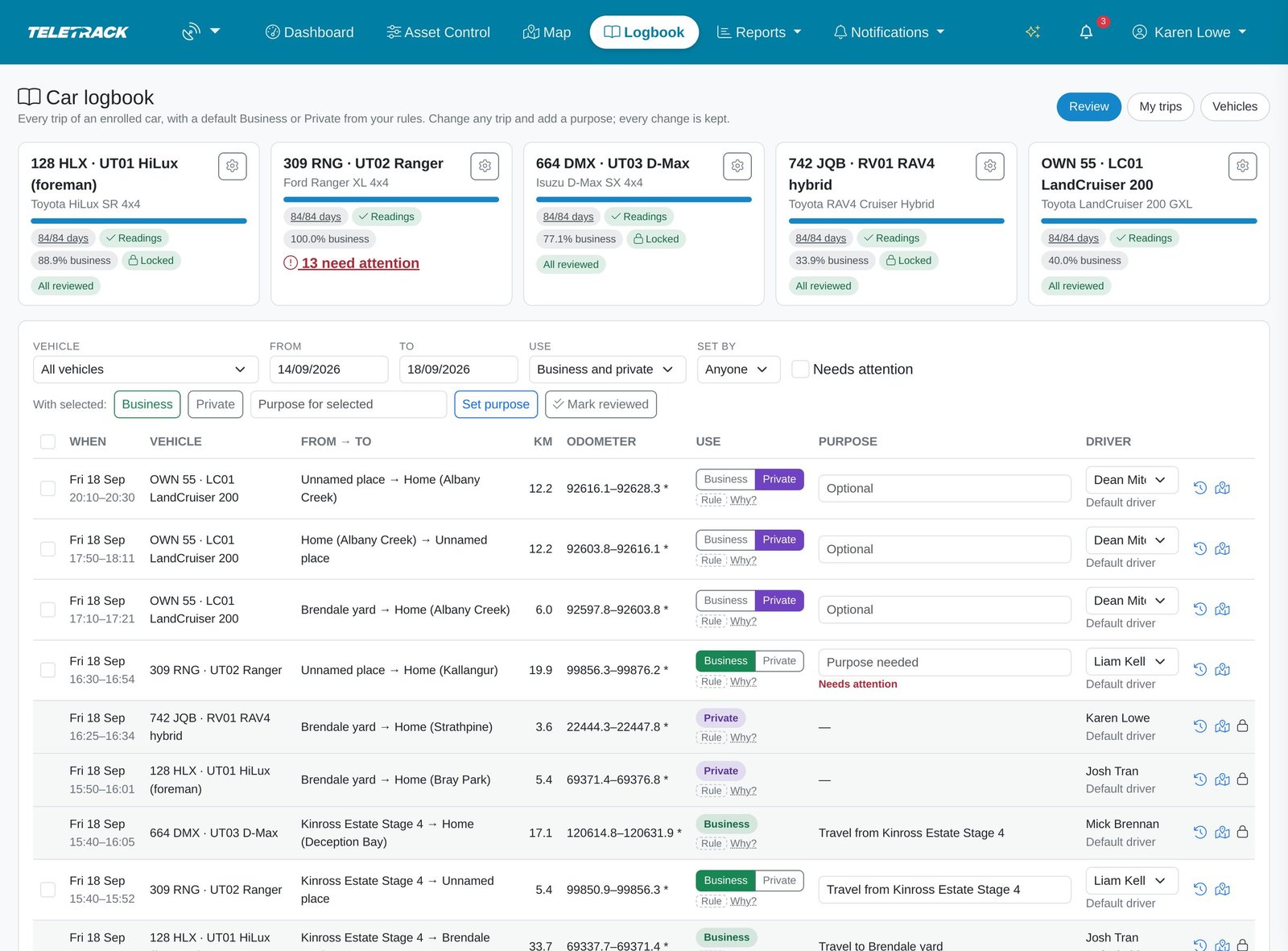1288x951 pixels.
Task: Expand the Notifications menu
Action: coord(889,32)
